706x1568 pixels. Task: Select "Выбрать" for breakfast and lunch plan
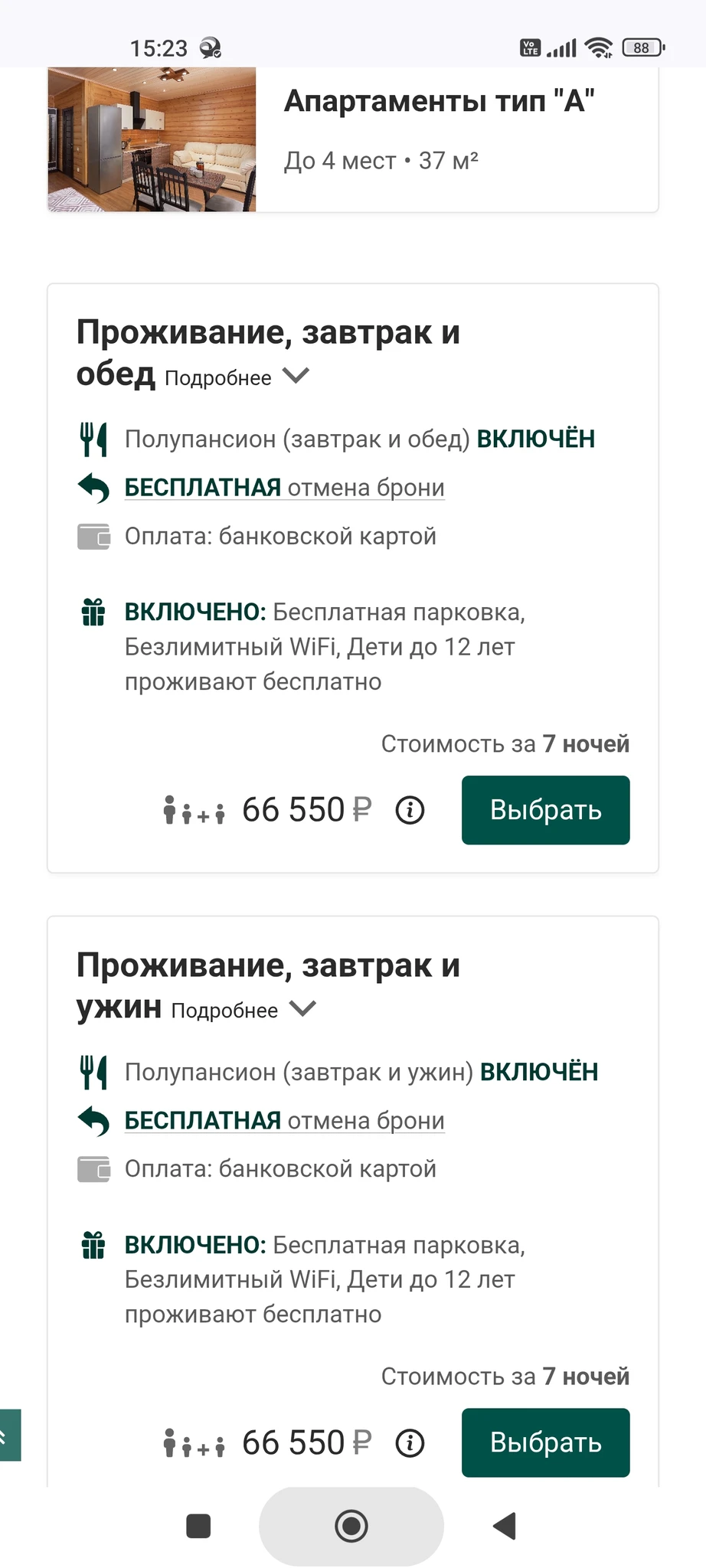[545, 810]
